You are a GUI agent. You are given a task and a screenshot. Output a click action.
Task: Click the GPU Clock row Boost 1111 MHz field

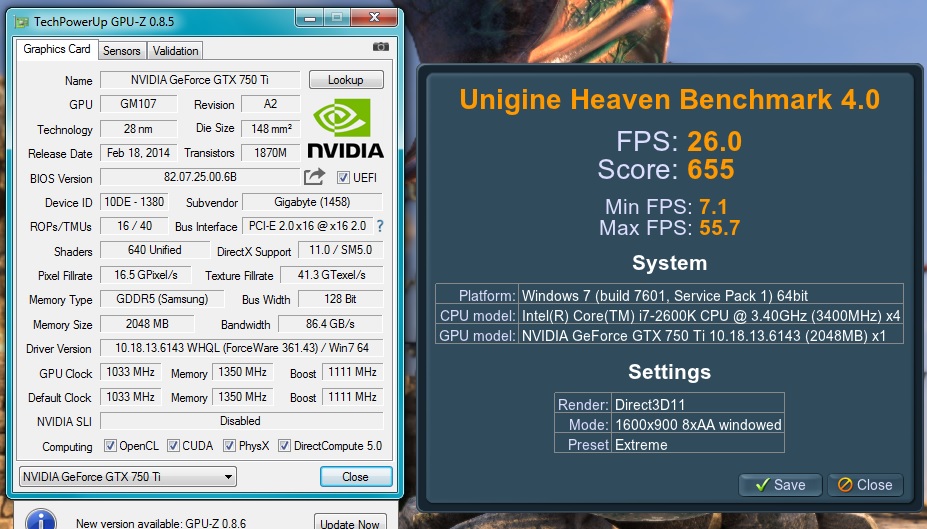[352, 372]
